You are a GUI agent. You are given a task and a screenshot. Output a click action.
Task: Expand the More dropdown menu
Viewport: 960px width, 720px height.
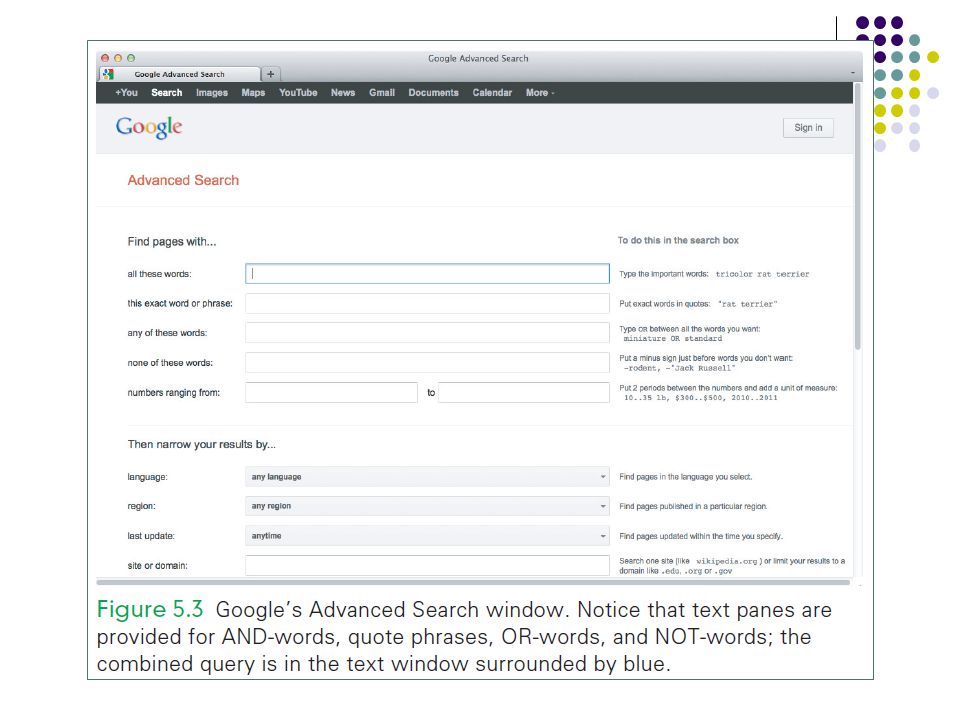pyautogui.click(x=539, y=92)
